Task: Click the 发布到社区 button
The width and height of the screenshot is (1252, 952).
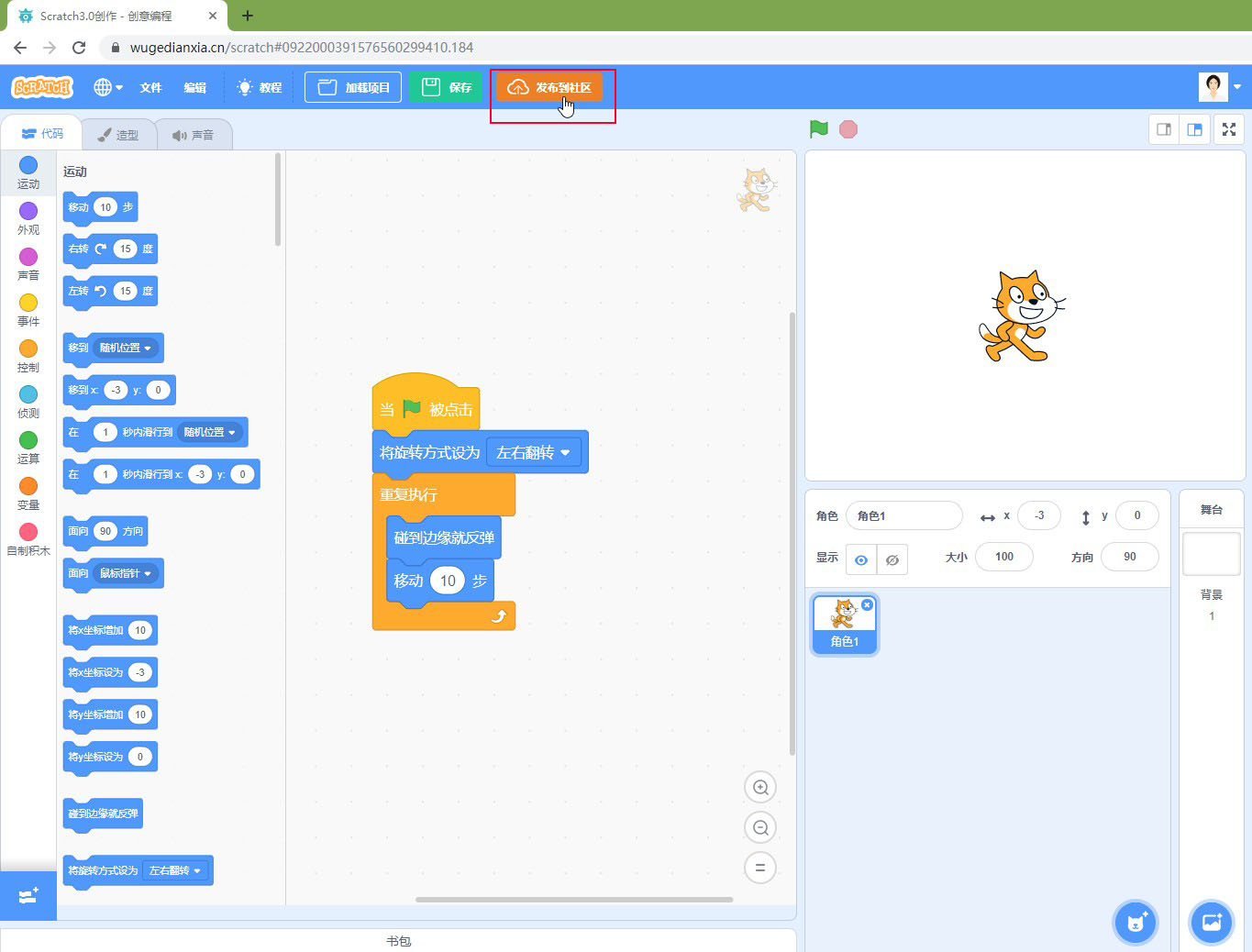Action: [548, 87]
